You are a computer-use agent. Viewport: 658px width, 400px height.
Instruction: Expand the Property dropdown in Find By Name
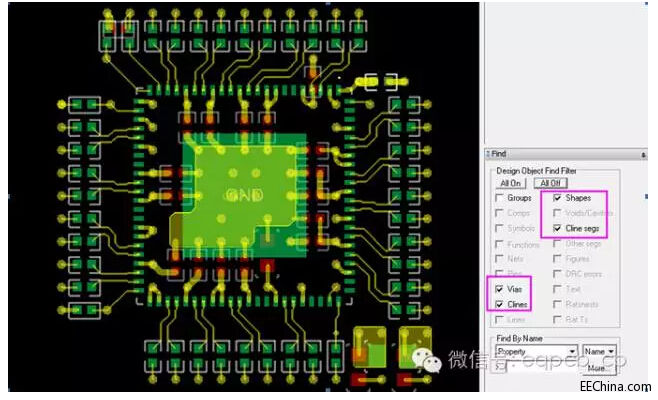click(x=572, y=352)
